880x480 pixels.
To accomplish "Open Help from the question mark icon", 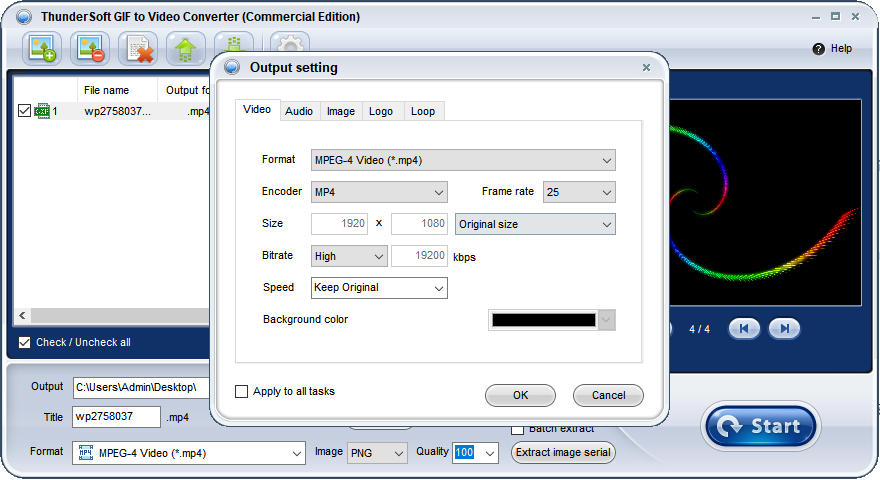I will (819, 49).
